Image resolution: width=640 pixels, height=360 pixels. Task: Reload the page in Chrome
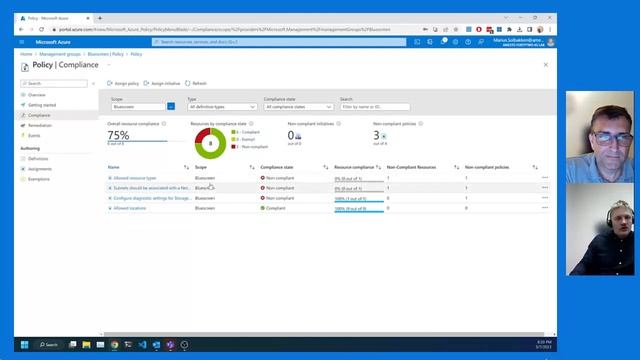click(41, 29)
